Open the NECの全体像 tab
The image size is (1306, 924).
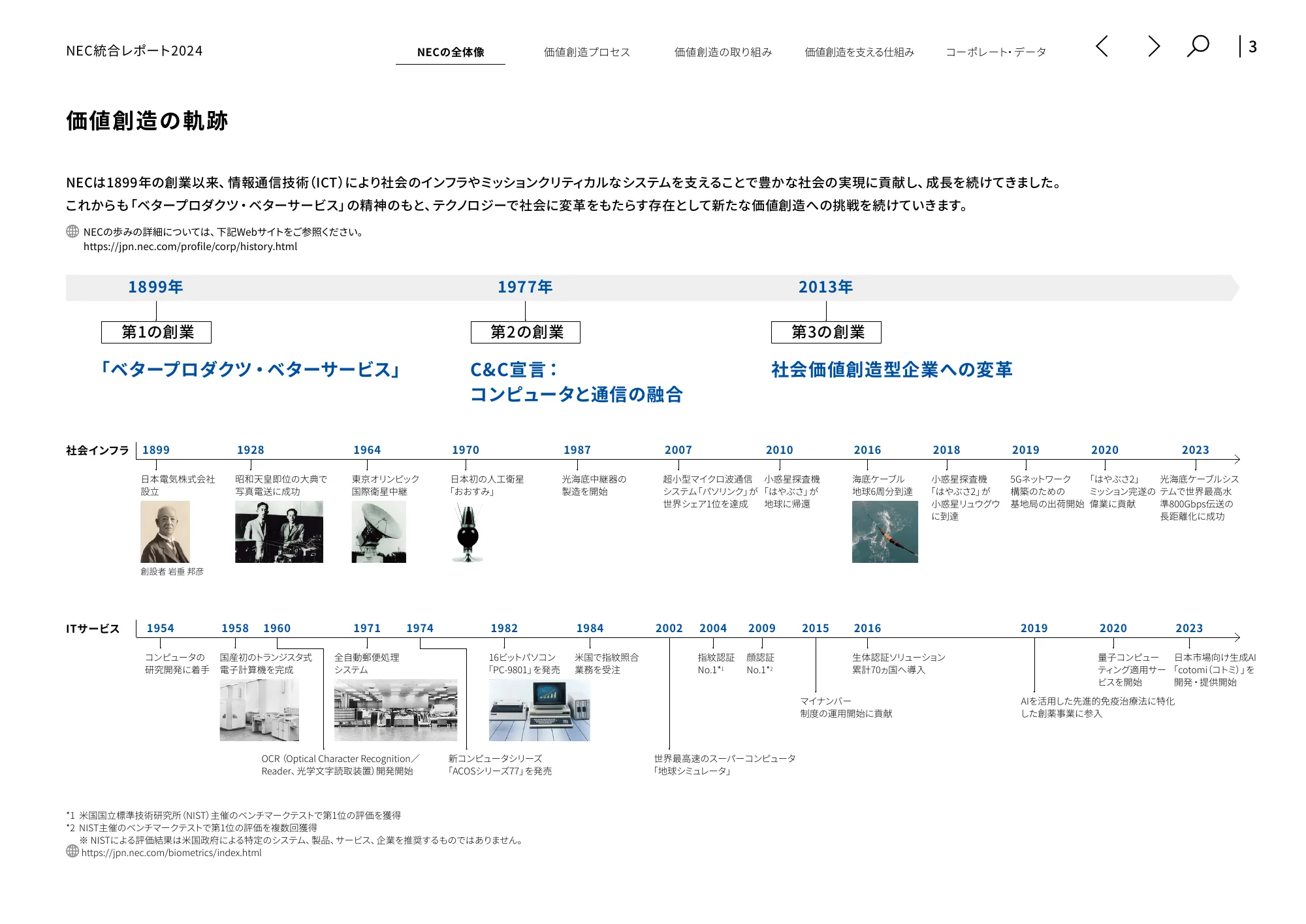tap(451, 52)
